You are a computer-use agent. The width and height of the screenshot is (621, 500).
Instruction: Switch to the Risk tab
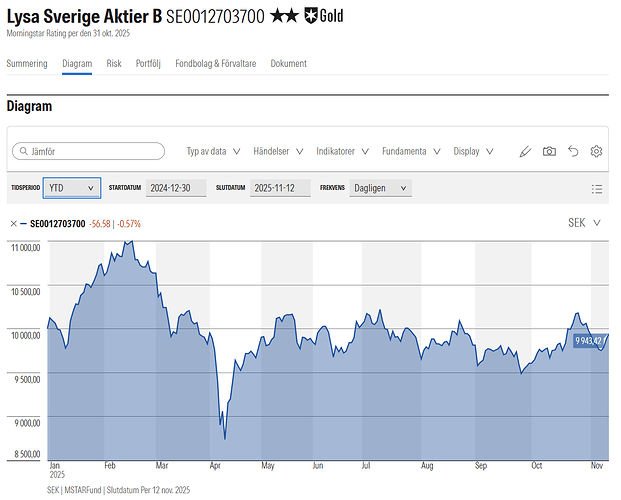pos(114,63)
